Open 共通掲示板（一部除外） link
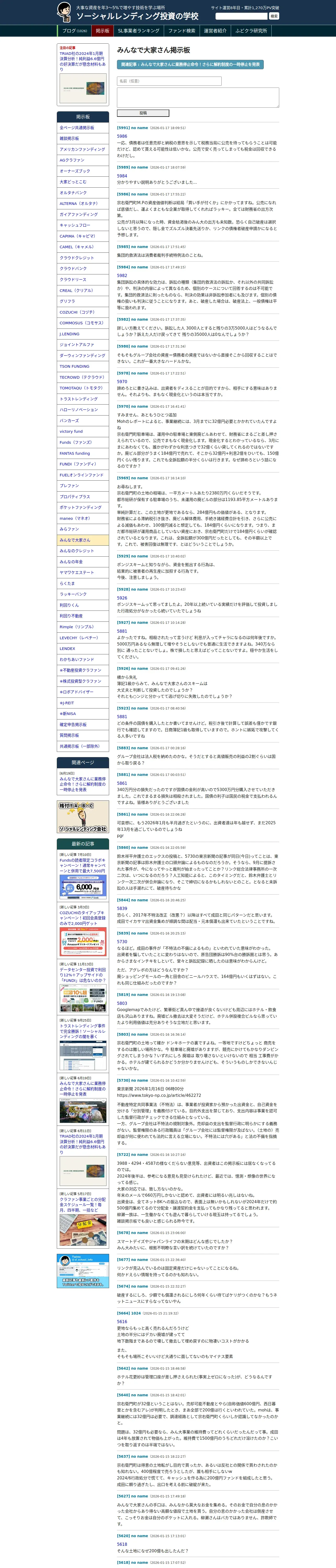 click(83, 746)
